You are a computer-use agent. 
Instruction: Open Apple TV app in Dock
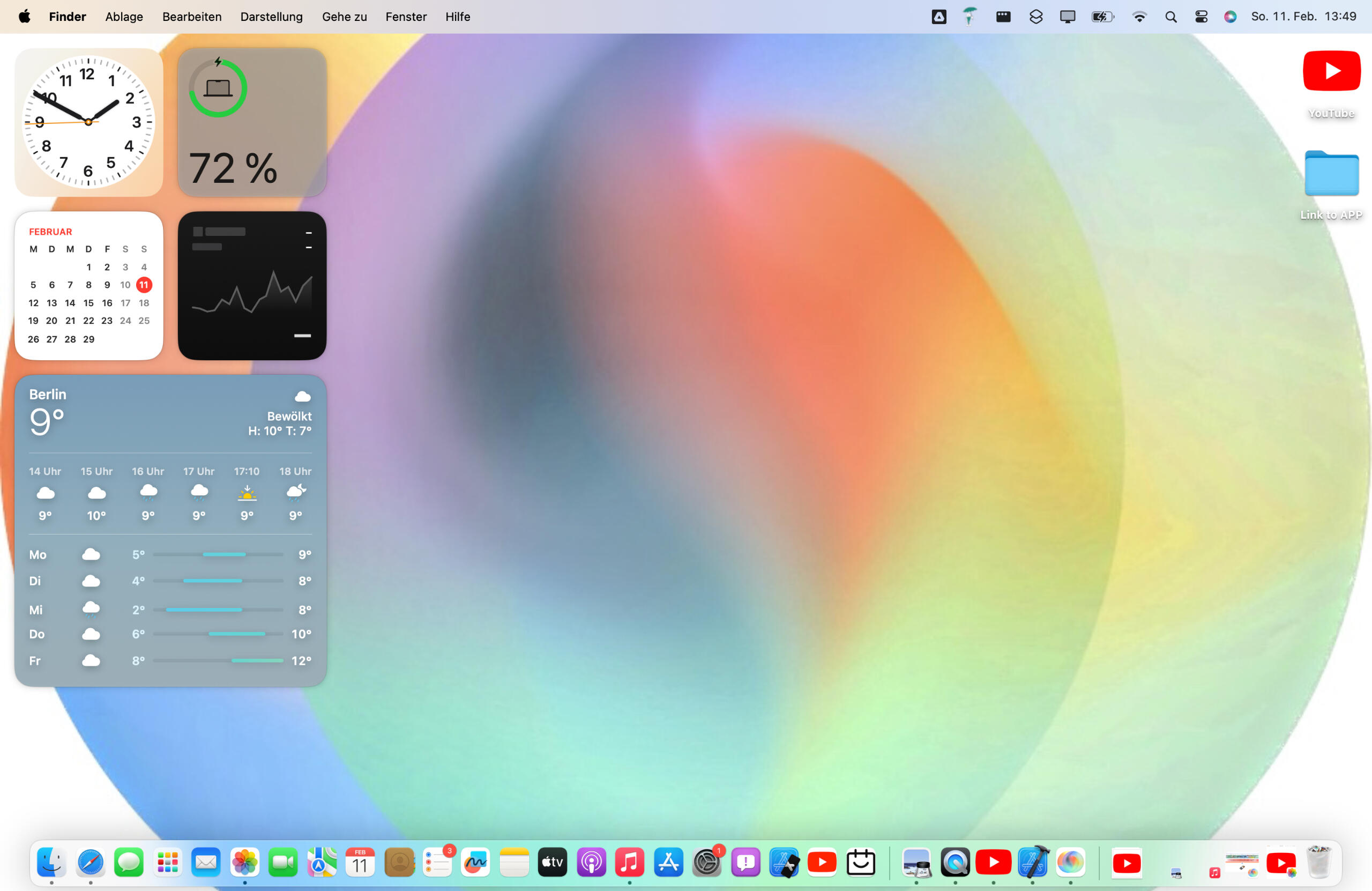[552, 862]
